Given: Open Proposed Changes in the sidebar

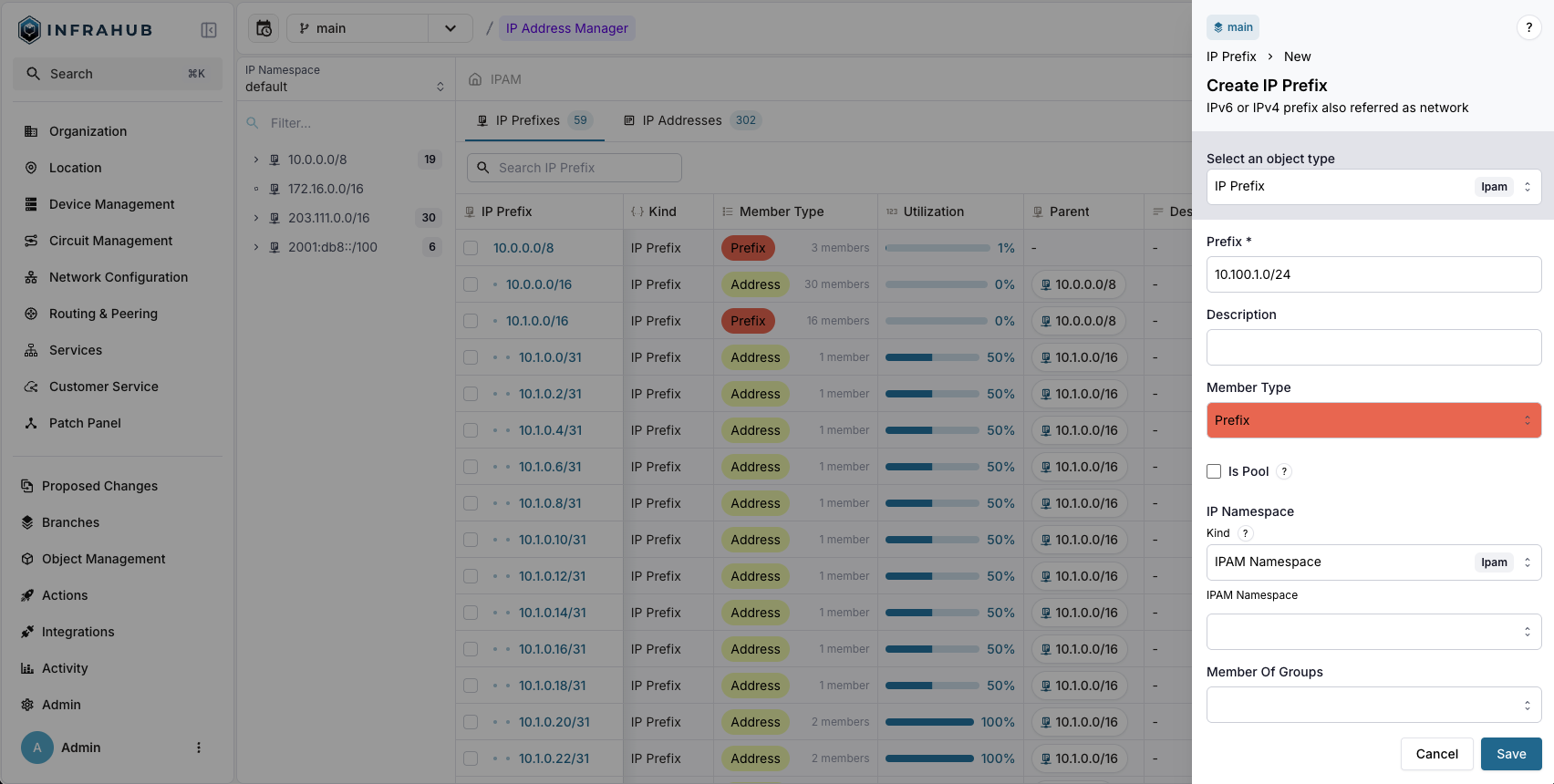Looking at the screenshot, I should (x=99, y=486).
